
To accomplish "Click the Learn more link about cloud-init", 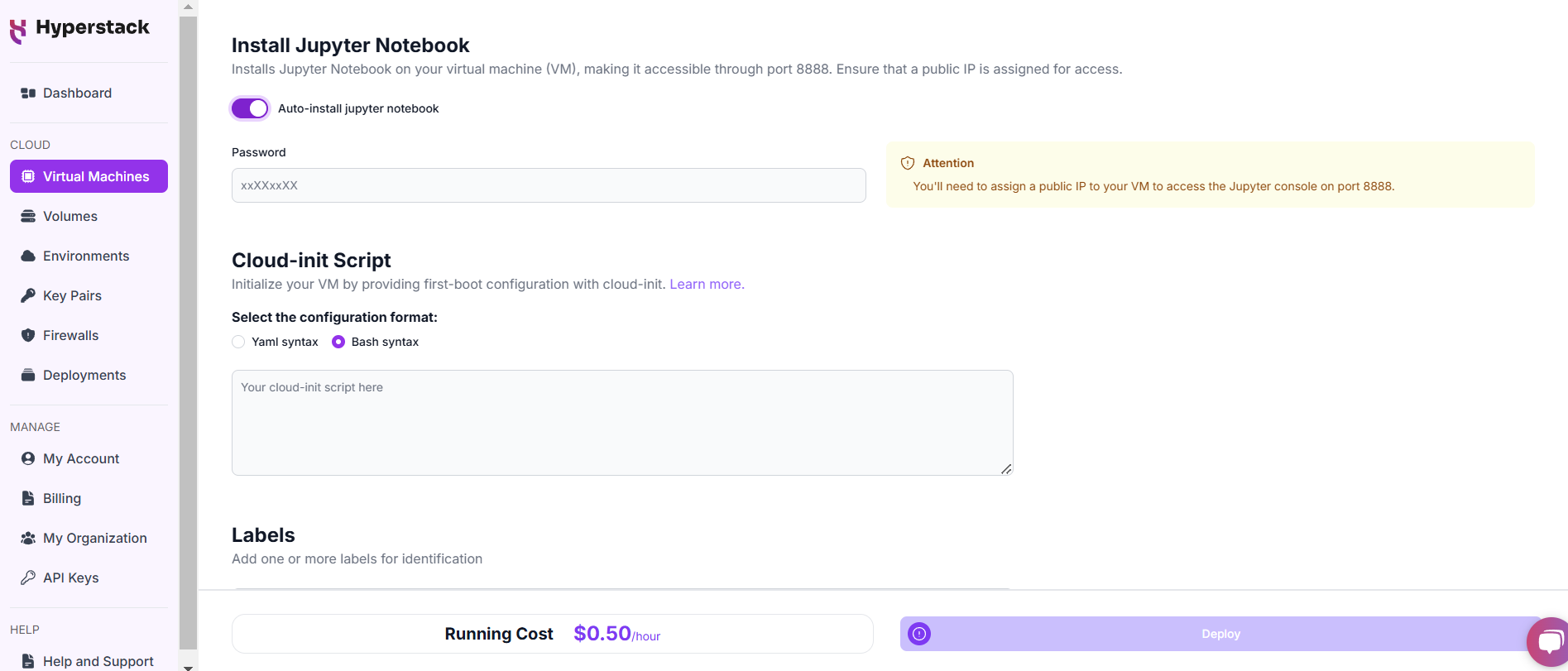I will (706, 284).
